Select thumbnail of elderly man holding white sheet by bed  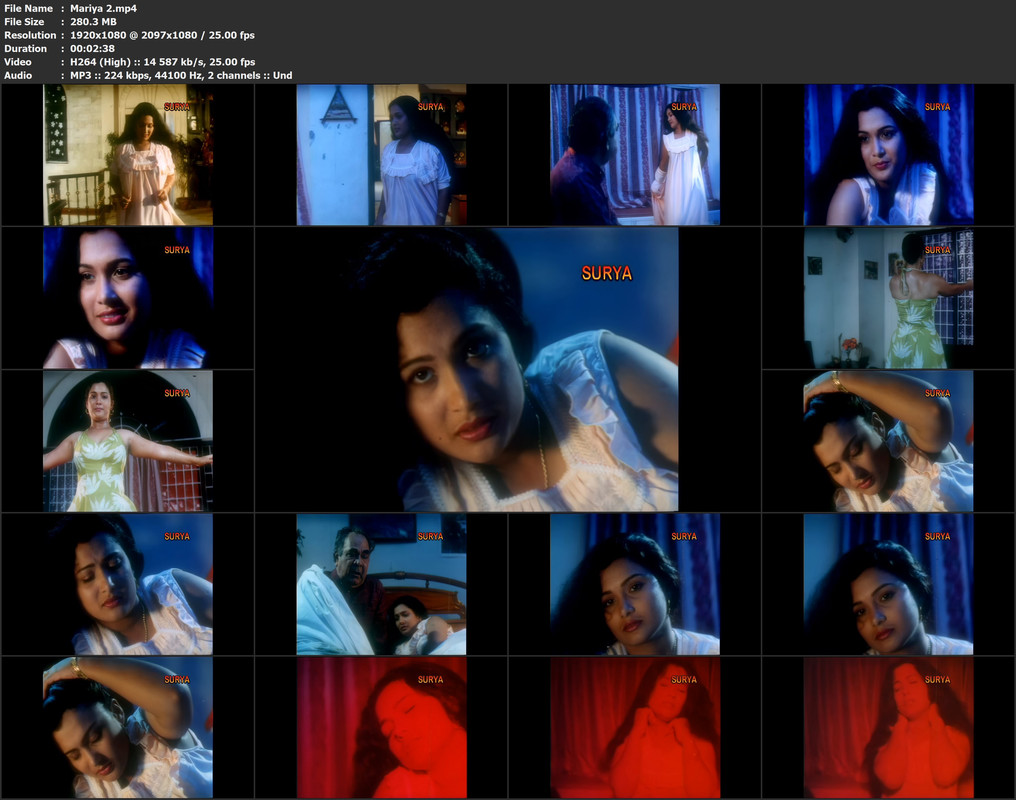(x=381, y=584)
